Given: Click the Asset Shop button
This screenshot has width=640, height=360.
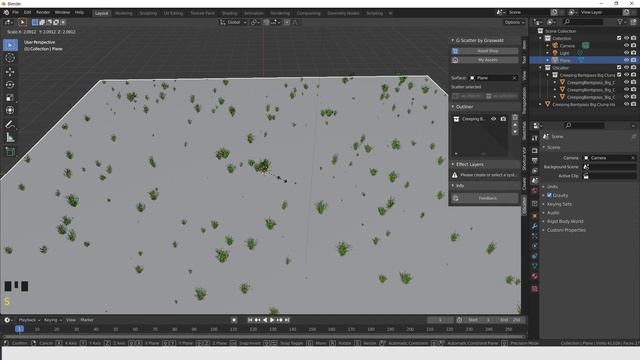Looking at the screenshot, I should coord(485,51).
